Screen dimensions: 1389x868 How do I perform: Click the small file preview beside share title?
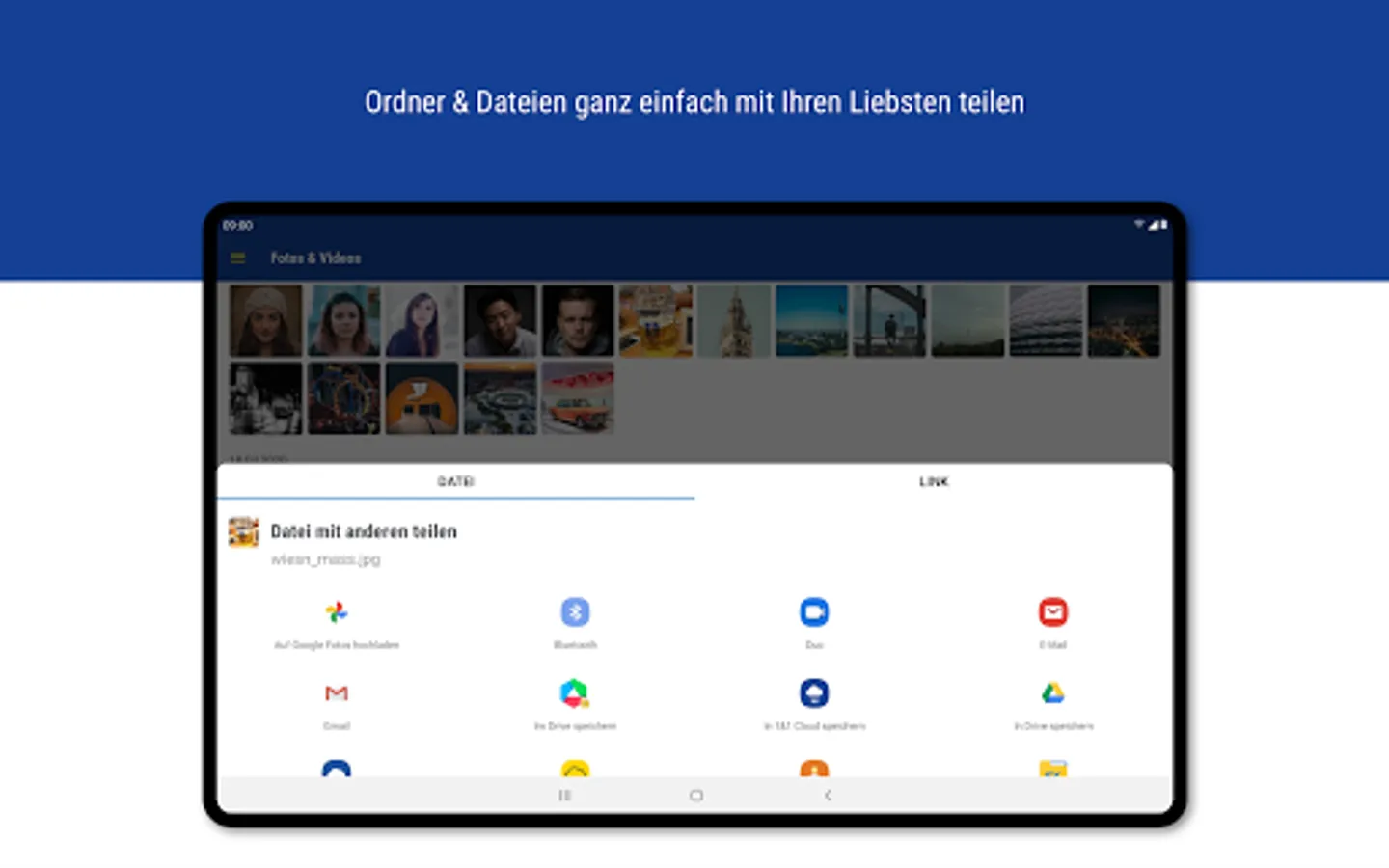click(243, 531)
